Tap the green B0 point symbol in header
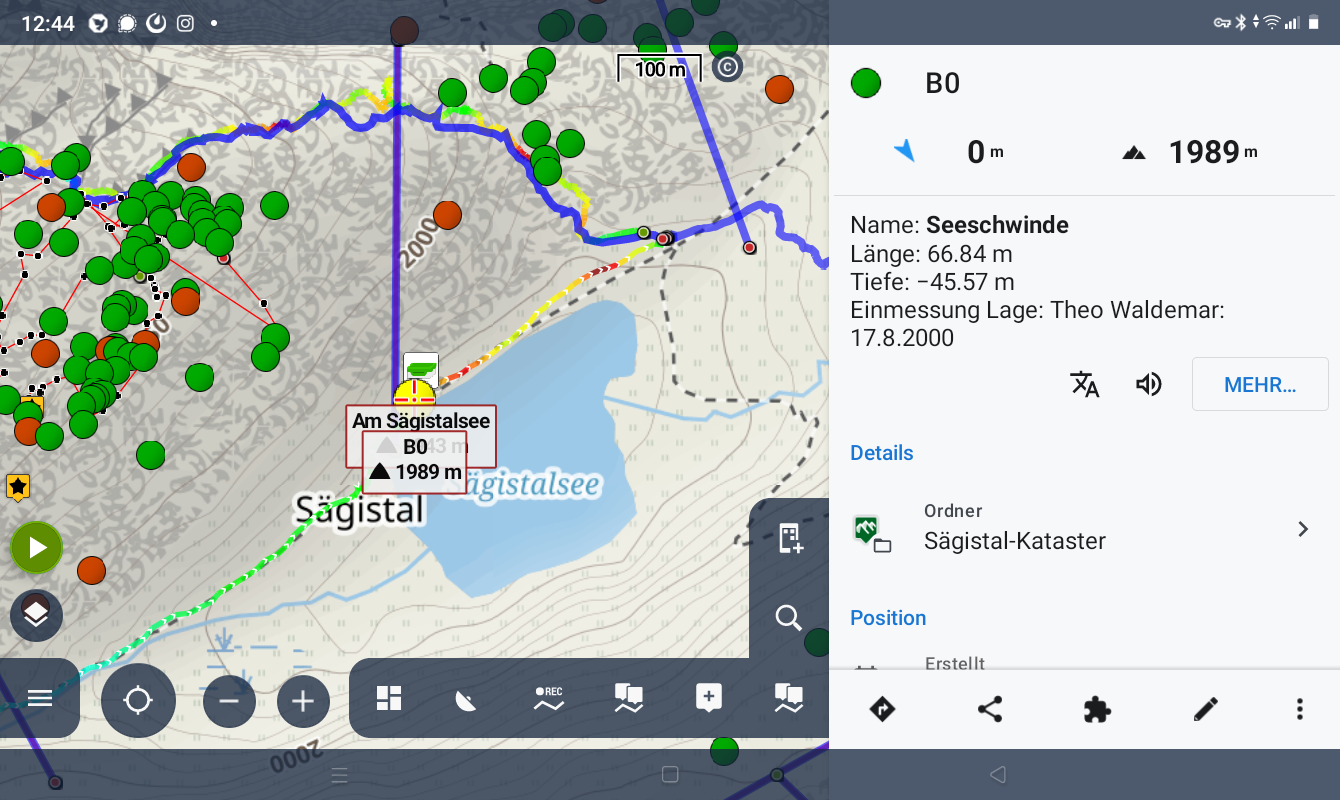This screenshot has height=800, width=1340. (866, 83)
